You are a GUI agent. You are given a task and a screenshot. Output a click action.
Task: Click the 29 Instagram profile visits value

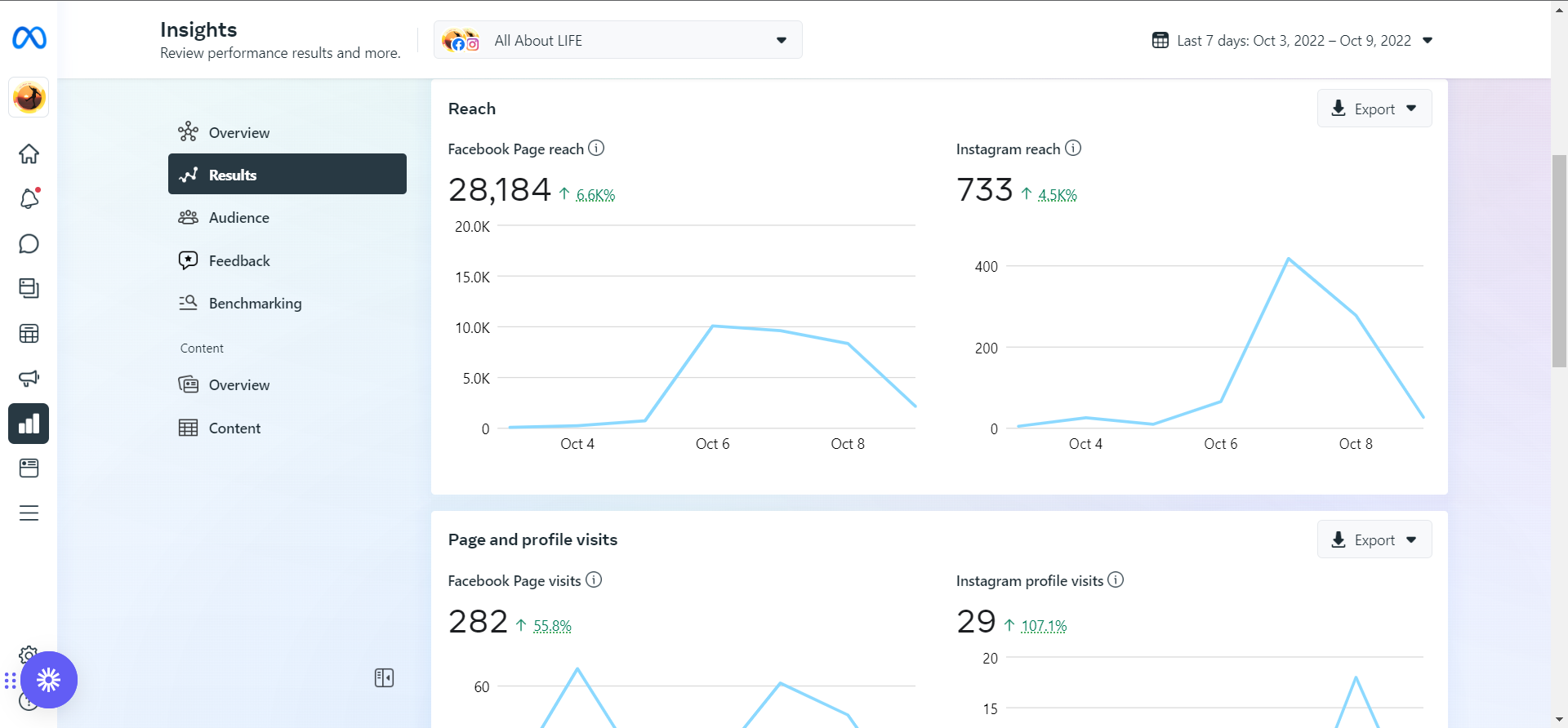click(976, 621)
